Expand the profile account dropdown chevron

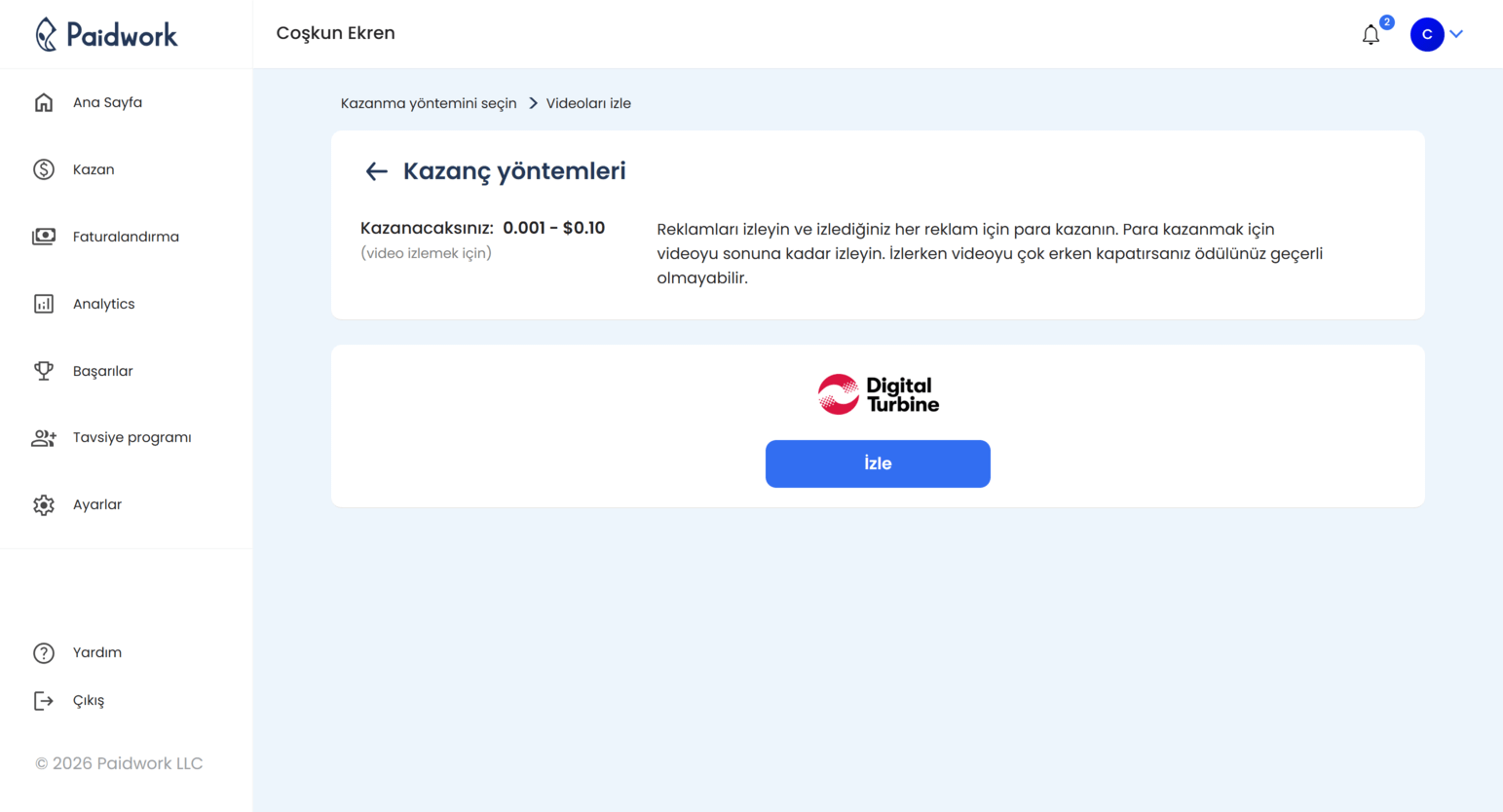[1458, 34]
